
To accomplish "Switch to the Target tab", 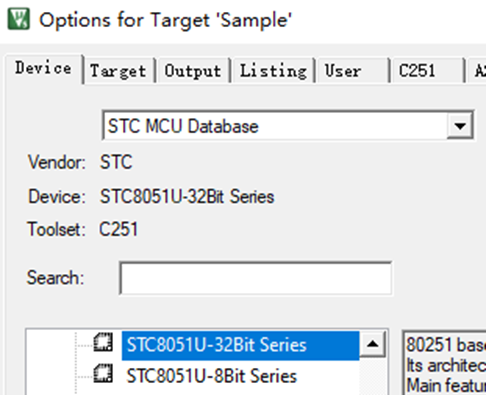I will pyautogui.click(x=118, y=70).
